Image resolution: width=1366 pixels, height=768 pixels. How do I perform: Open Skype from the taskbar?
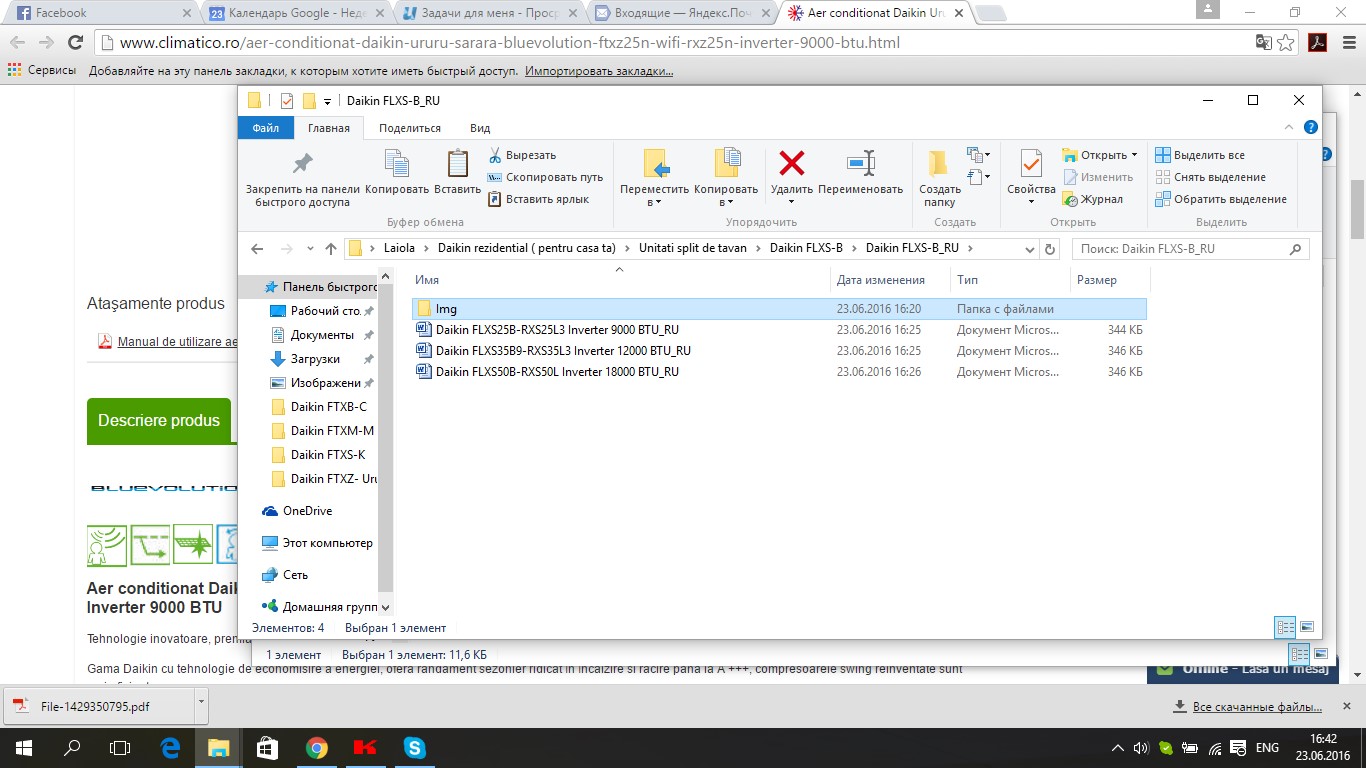point(414,747)
